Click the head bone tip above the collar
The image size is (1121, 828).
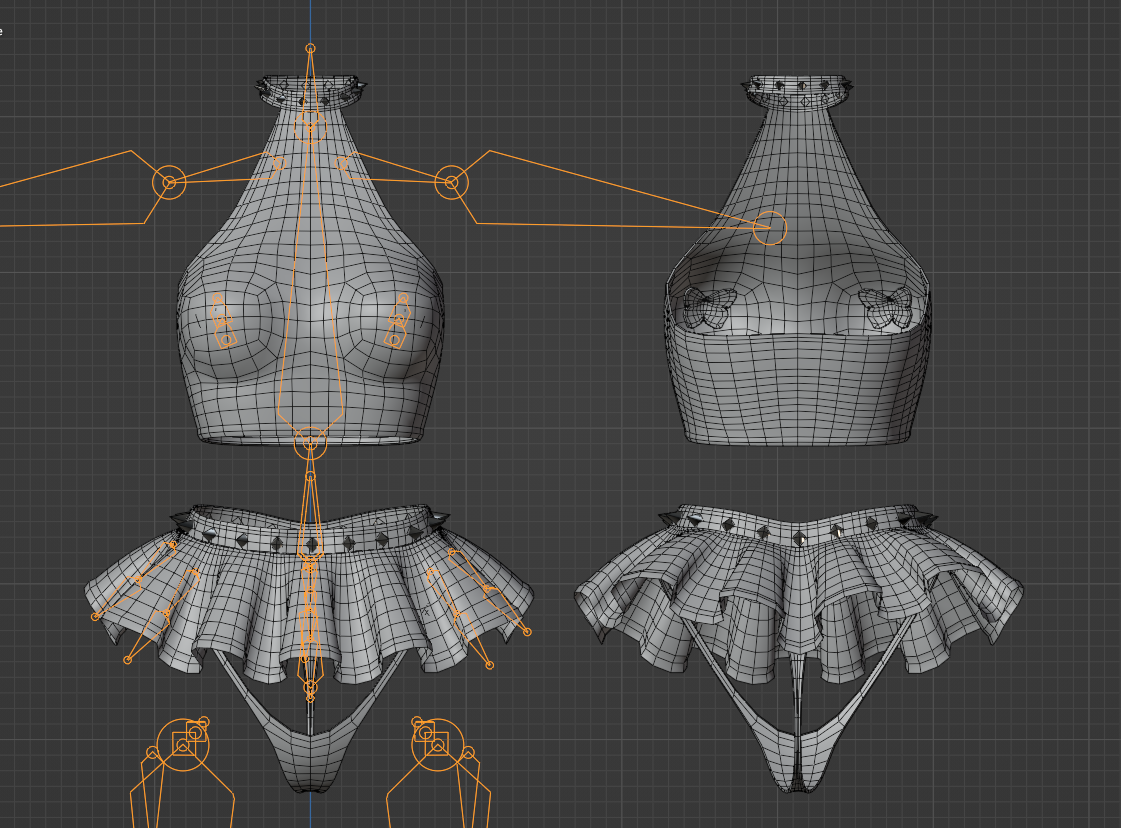coord(311,48)
